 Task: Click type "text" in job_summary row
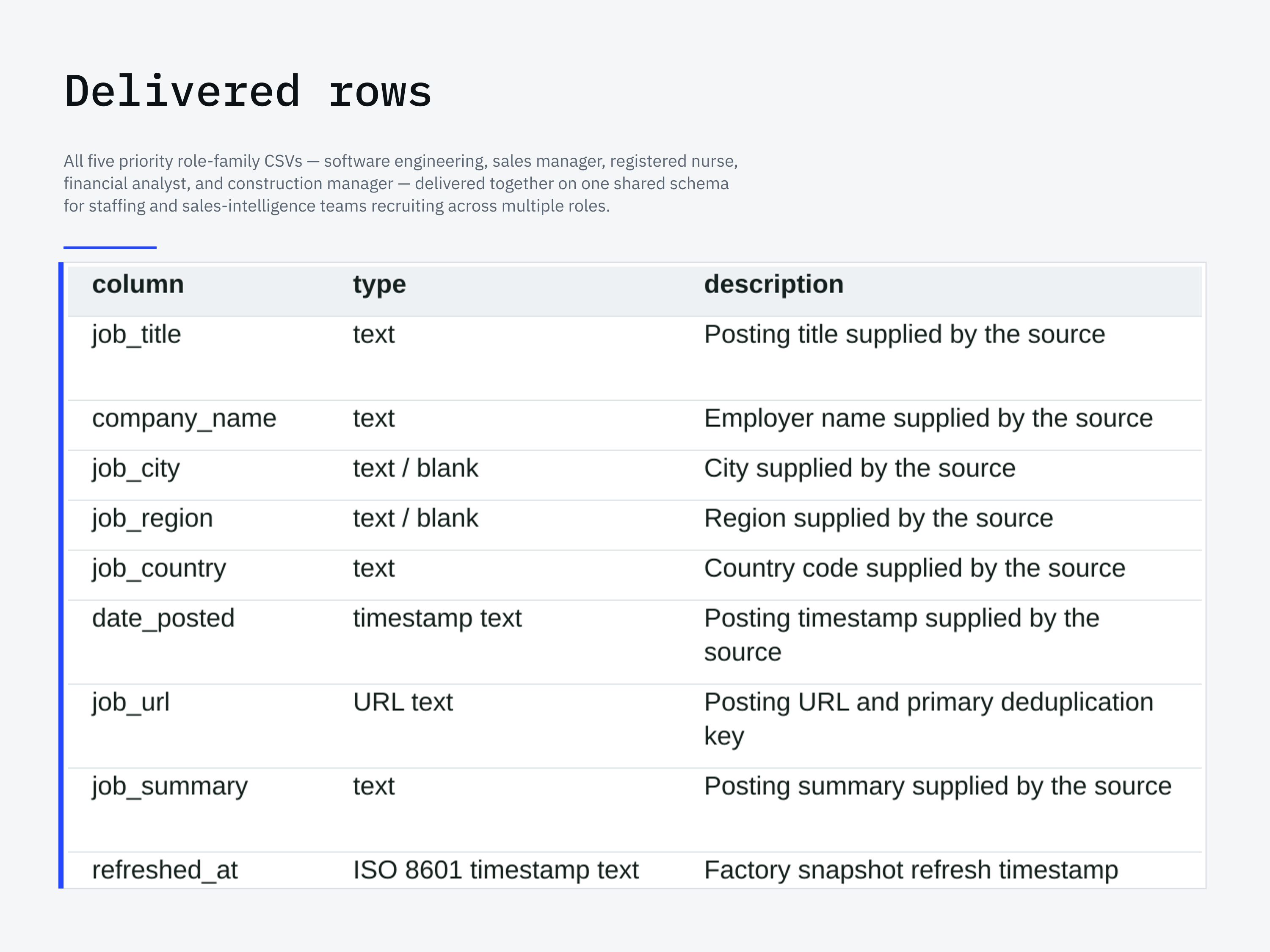pos(373,787)
